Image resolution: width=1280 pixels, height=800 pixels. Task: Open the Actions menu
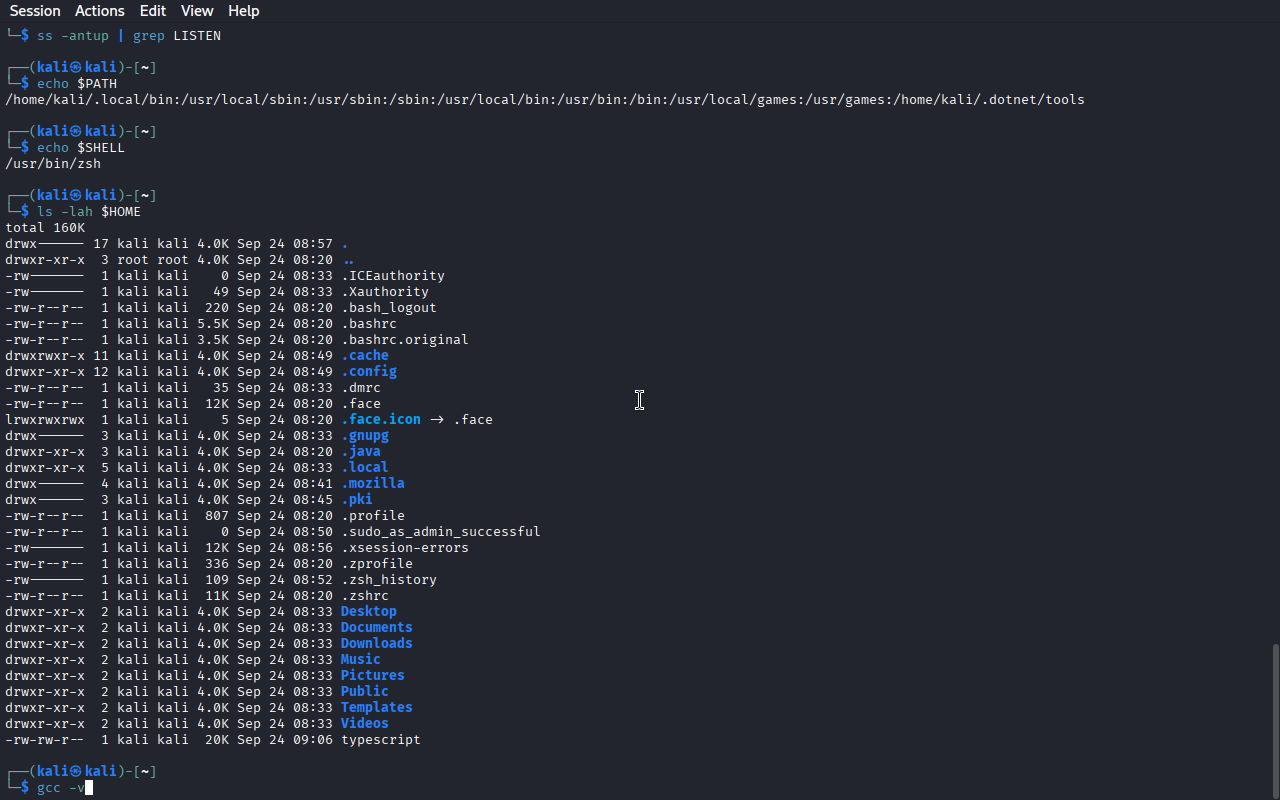100,11
